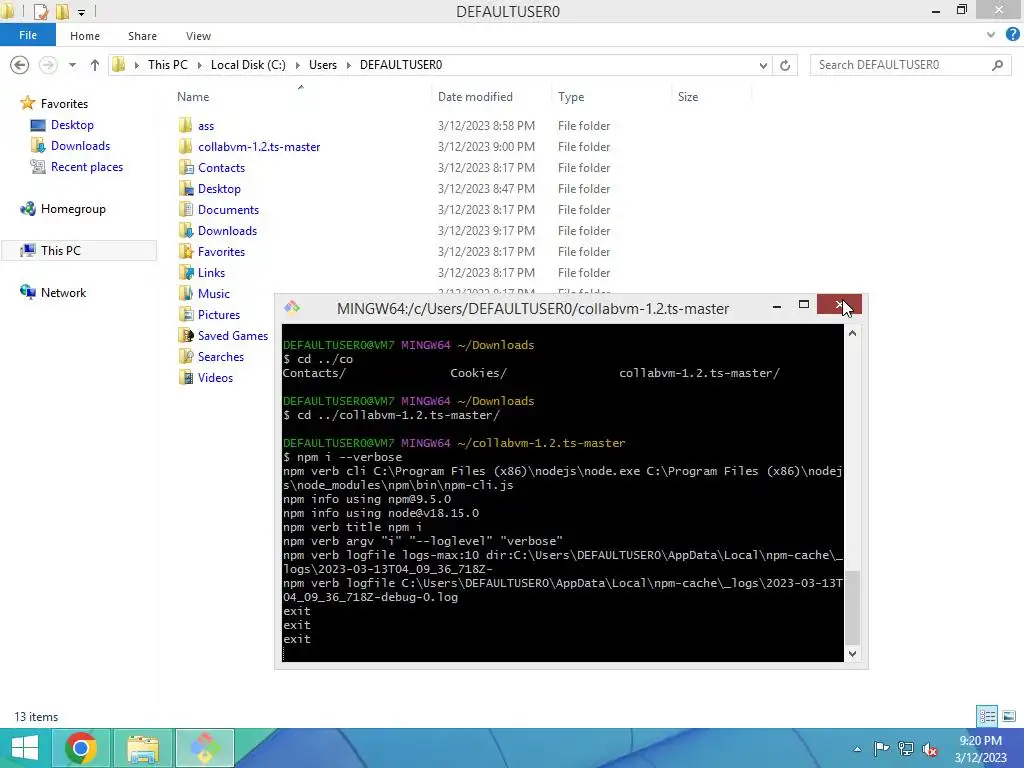Click Users in the address bar path
1024x768 pixels.
[323, 65]
